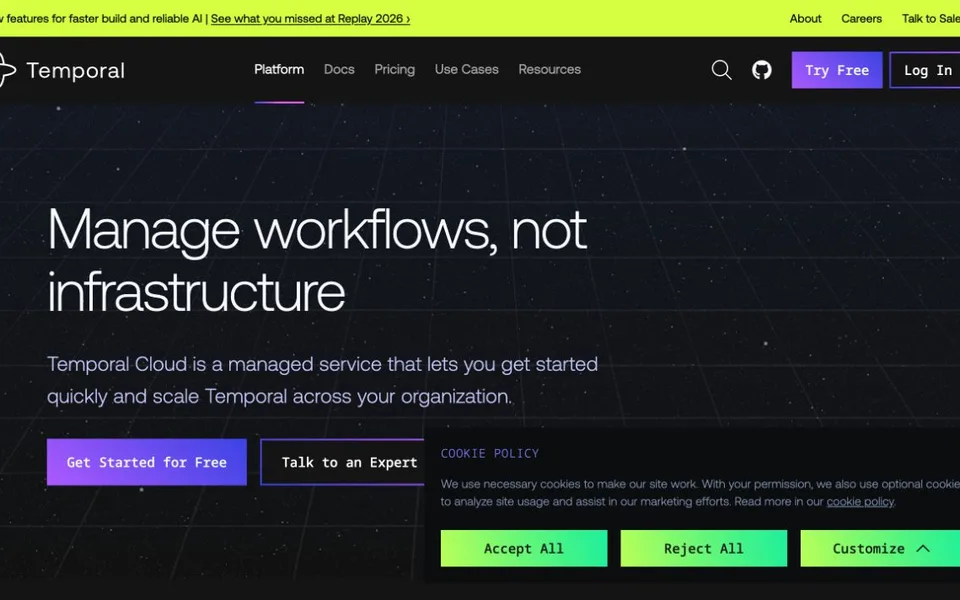Open the Docs nav item
This screenshot has height=600, width=960.
[x=339, y=69]
